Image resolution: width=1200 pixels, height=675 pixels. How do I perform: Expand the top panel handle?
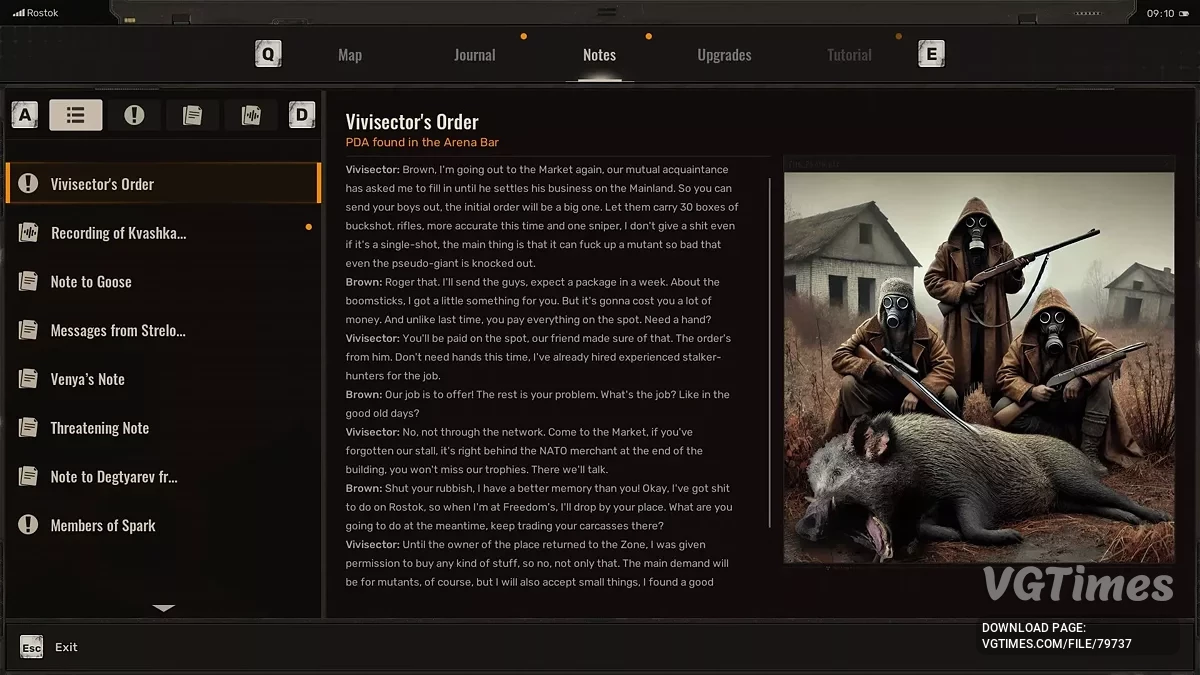coord(606,12)
